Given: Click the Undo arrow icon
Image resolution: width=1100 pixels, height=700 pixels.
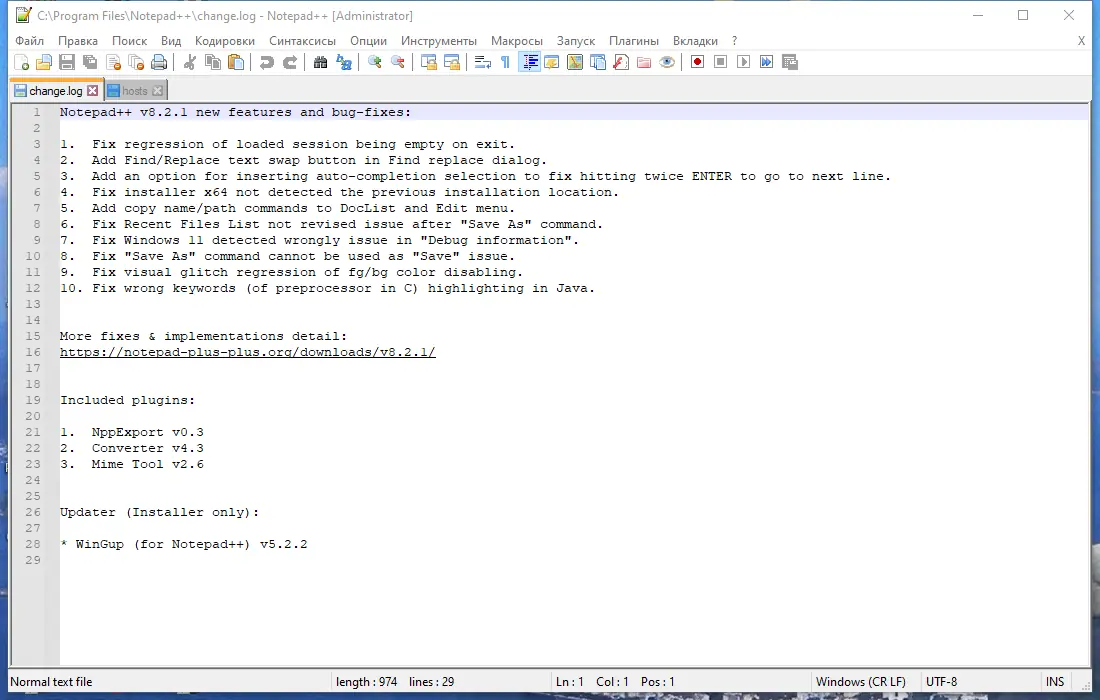Looking at the screenshot, I should tap(266, 62).
